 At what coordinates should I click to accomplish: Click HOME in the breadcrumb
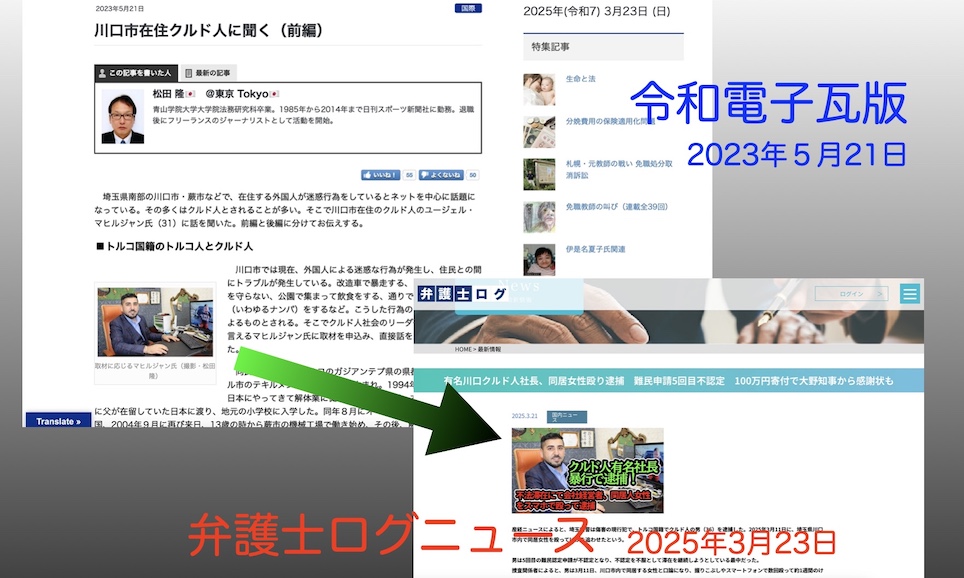[463, 349]
